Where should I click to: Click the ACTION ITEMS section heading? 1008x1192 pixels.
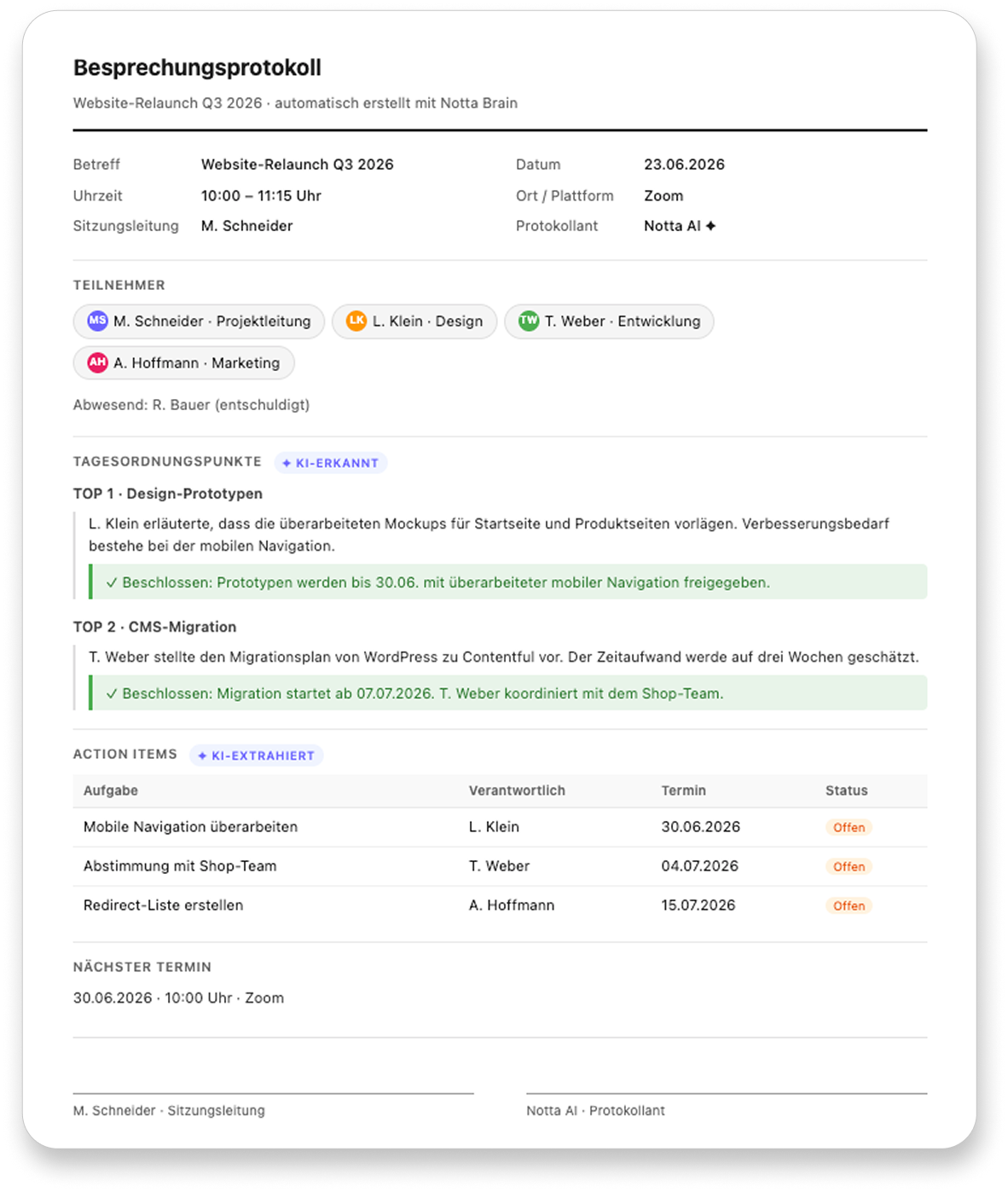click(125, 754)
